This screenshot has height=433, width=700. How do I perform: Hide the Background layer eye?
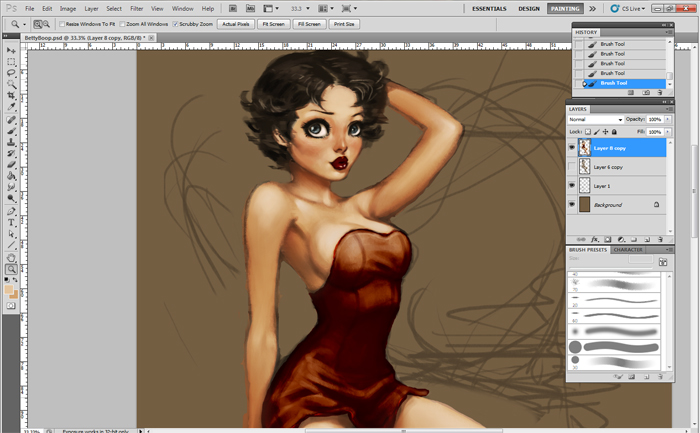point(572,204)
